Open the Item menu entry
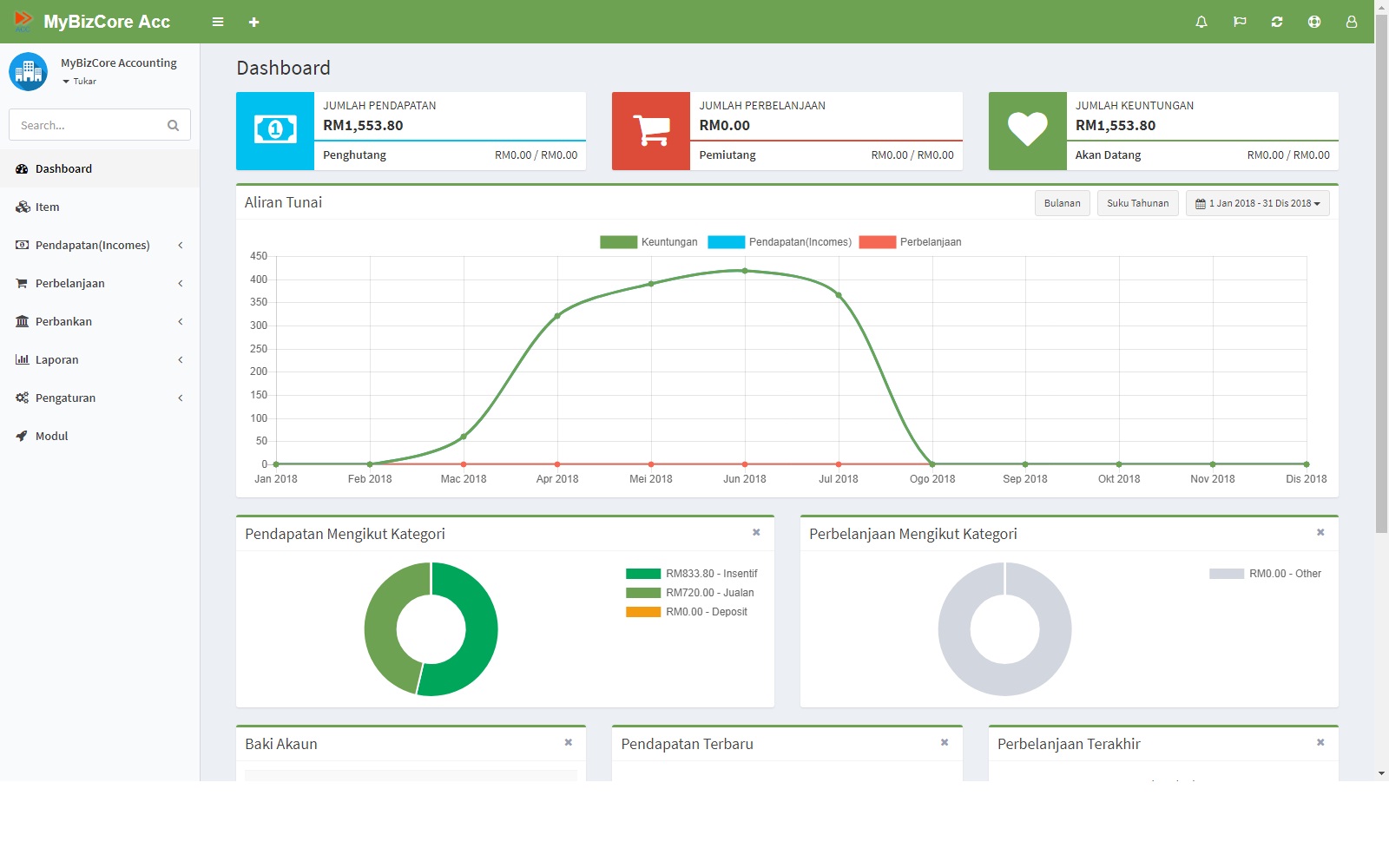Screen dimensions: 1389x868 click(x=100, y=207)
